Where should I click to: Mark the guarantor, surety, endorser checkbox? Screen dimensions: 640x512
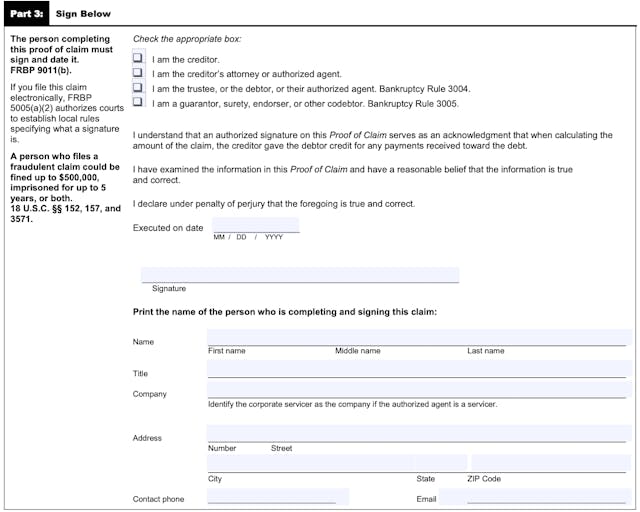[x=138, y=102]
